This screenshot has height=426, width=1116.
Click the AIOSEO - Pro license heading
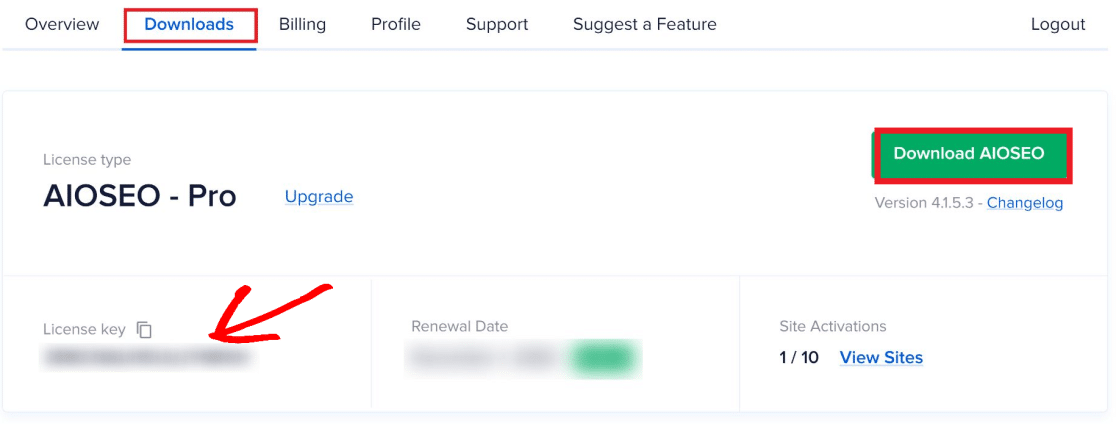pyautogui.click(x=139, y=196)
